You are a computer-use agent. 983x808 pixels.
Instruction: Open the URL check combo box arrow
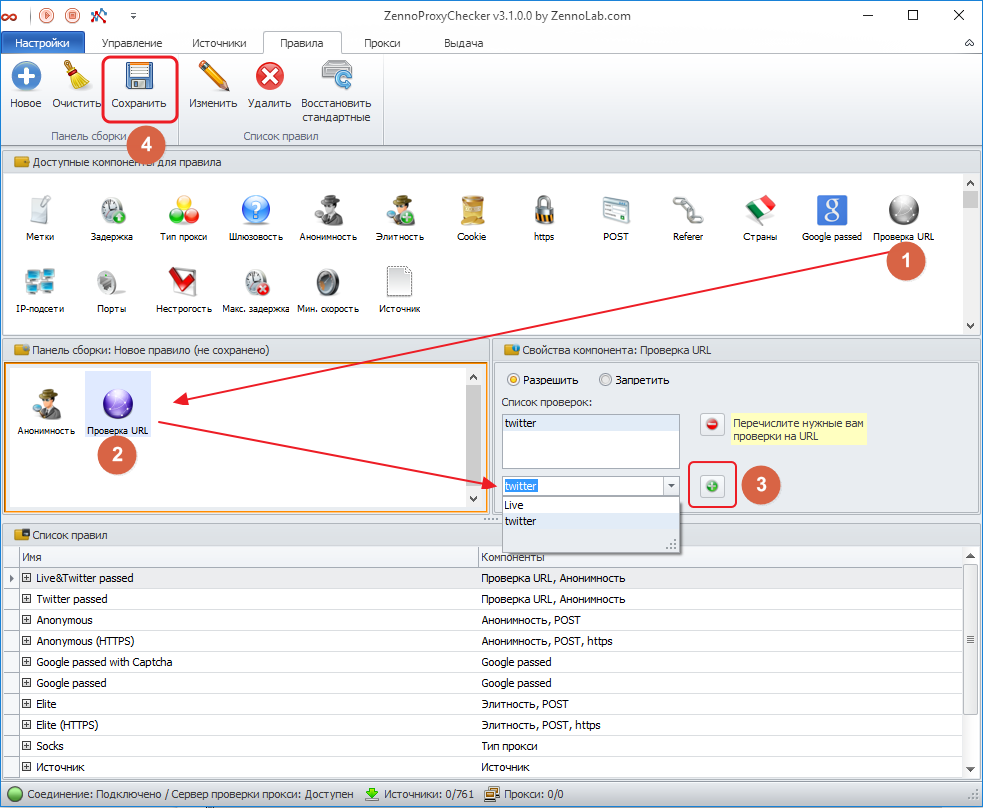[x=671, y=486]
